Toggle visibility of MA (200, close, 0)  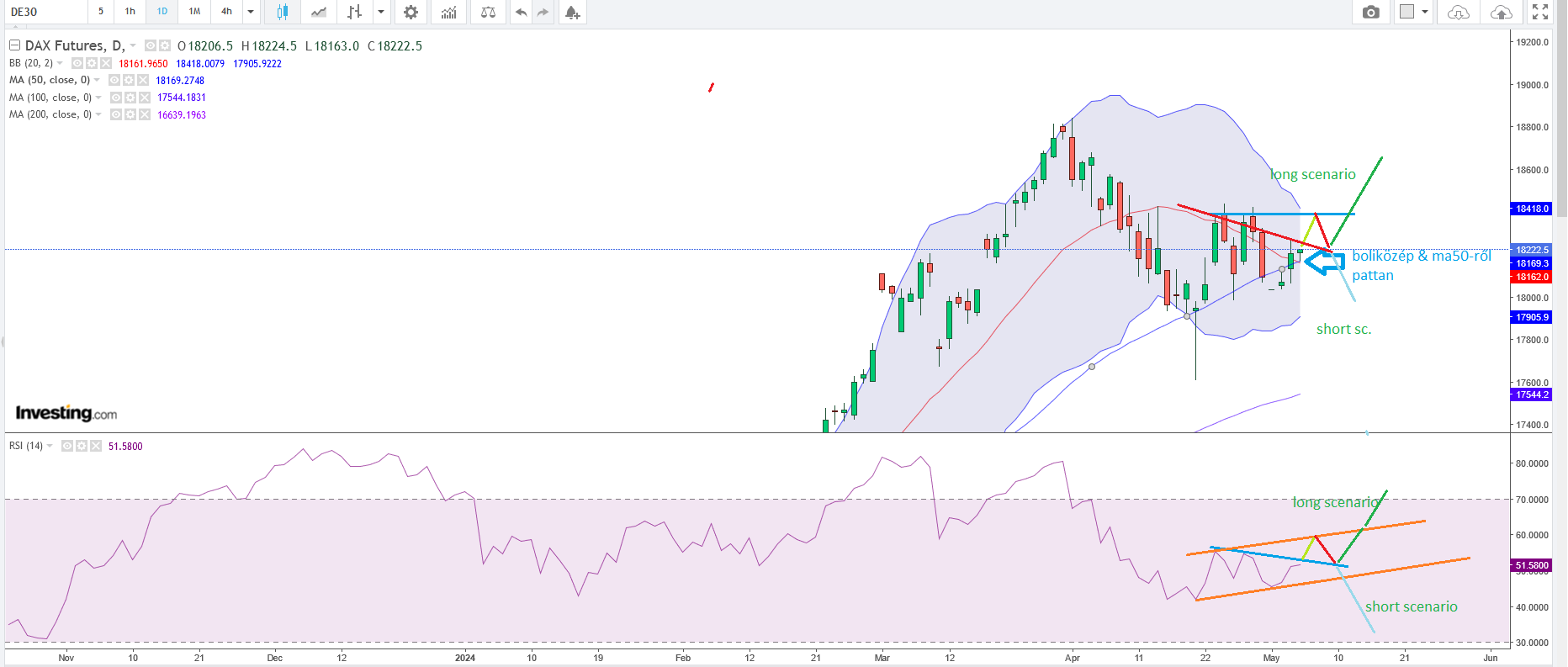point(116,114)
